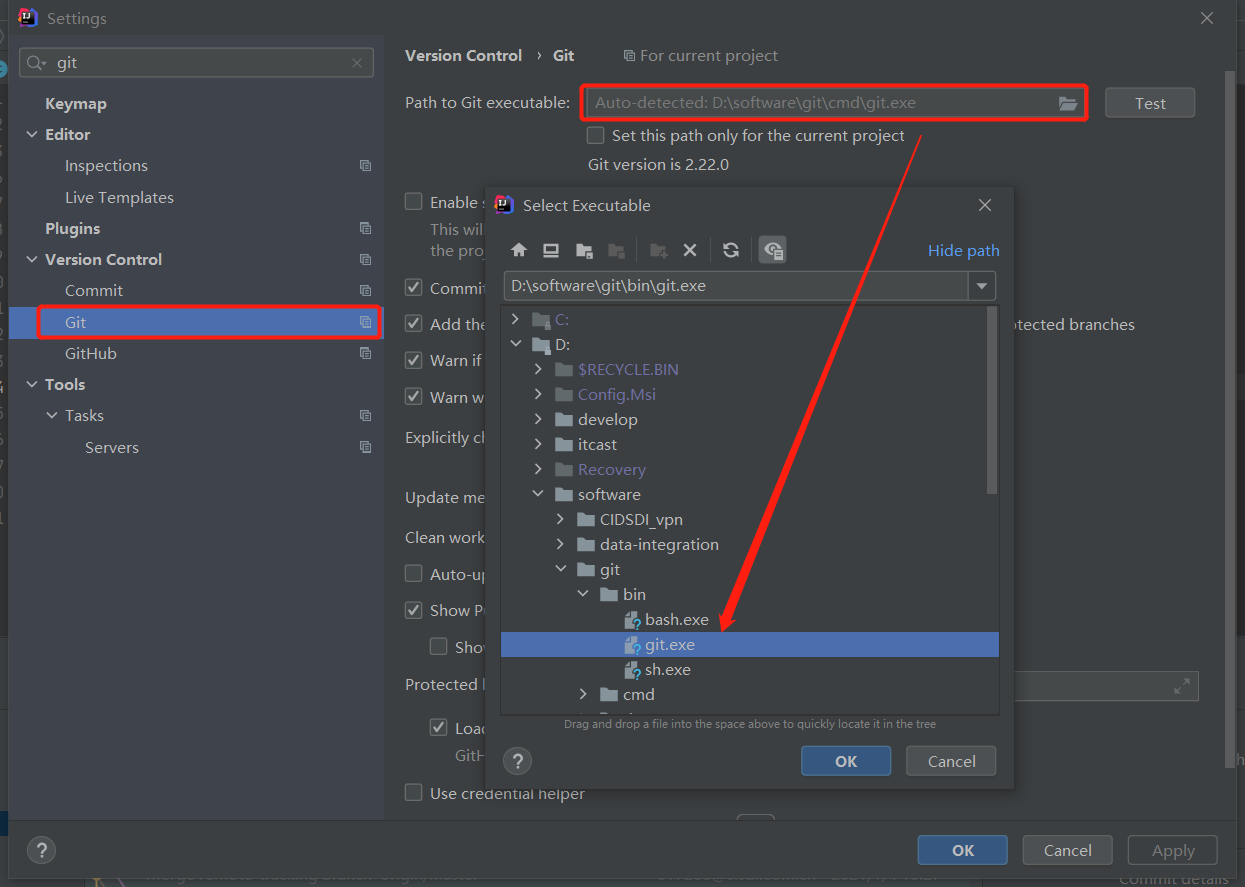The height and width of the screenshot is (887, 1245).
Task: Go to project directory icon
Action: click(x=585, y=250)
